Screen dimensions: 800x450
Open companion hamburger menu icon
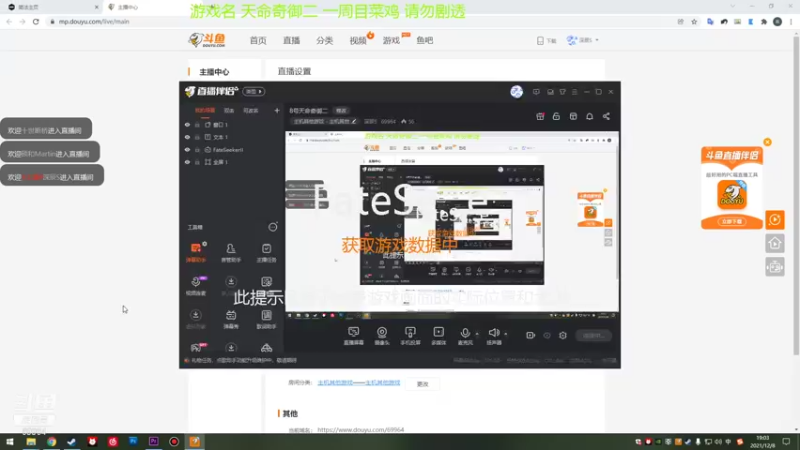574,92
